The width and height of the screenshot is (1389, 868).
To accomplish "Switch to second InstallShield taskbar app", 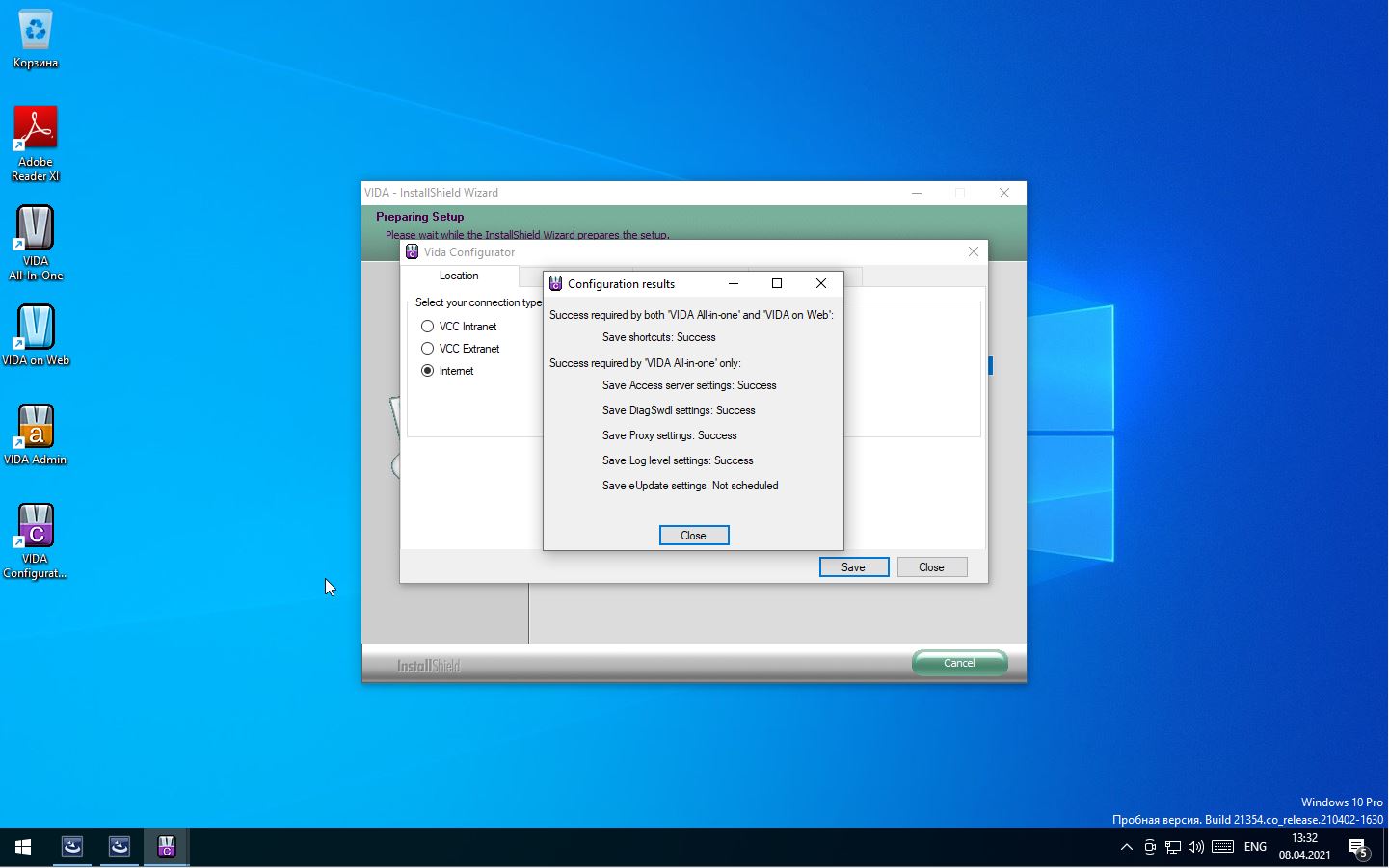I will click(120, 847).
